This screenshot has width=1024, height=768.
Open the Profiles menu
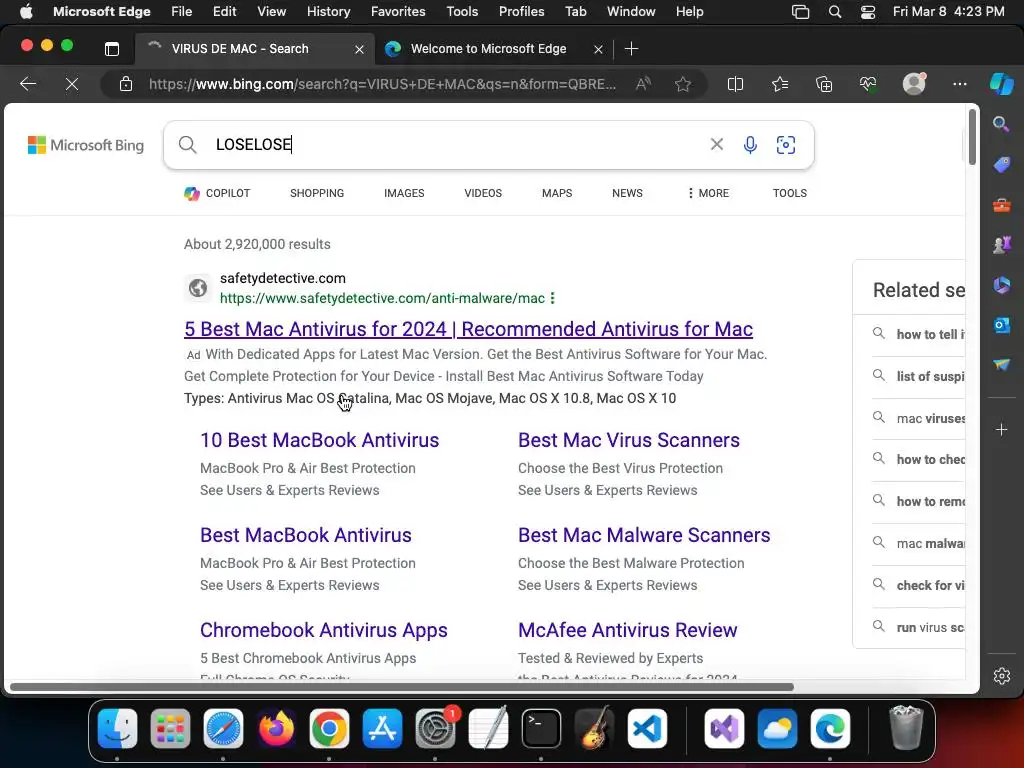[521, 12]
